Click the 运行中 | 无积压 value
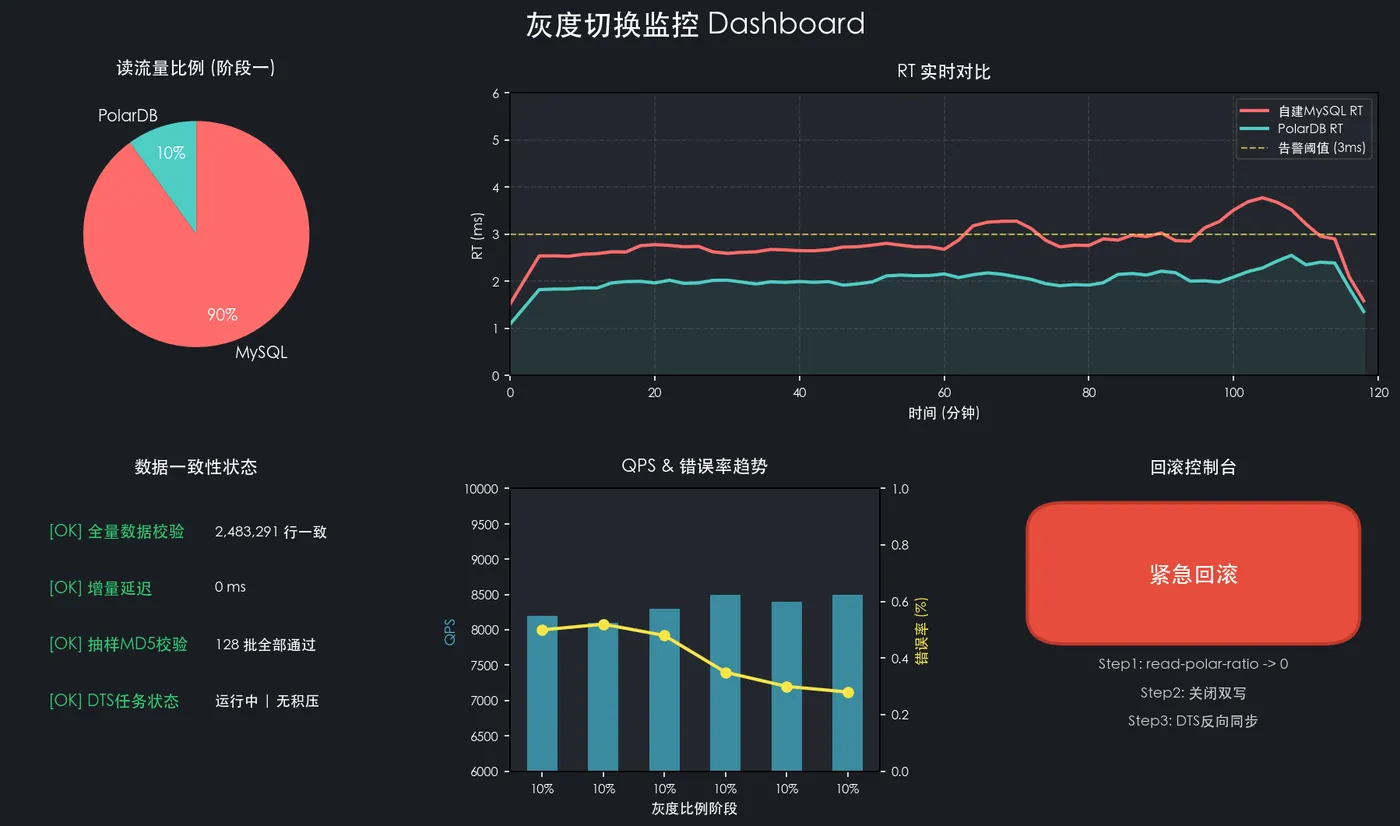1400x826 pixels. pyautogui.click(x=267, y=701)
